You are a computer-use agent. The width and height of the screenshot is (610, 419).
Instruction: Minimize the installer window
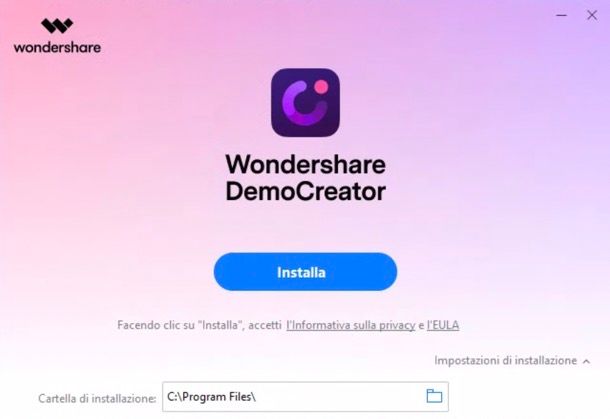(x=561, y=16)
